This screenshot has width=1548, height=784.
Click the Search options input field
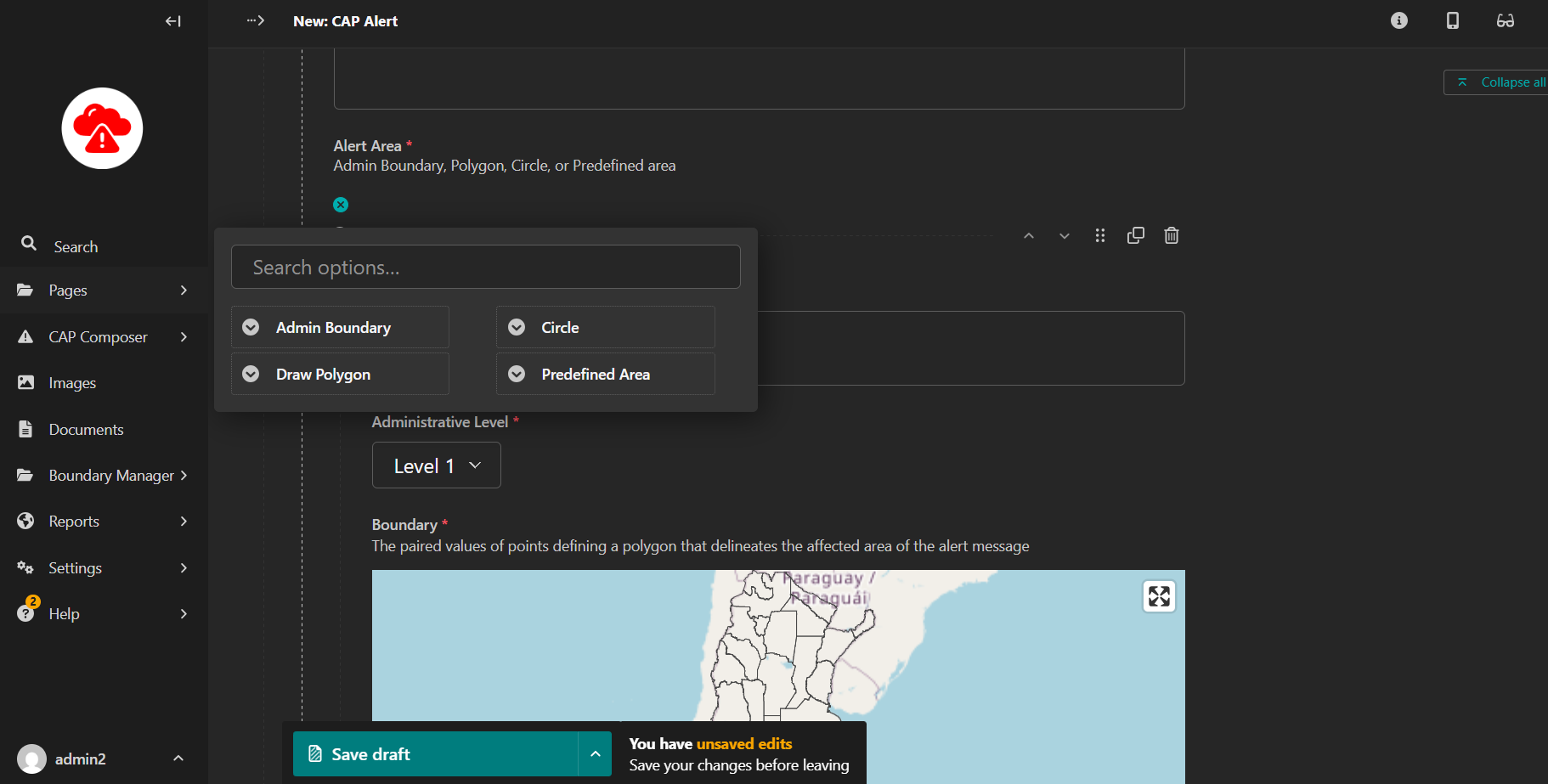coord(485,267)
